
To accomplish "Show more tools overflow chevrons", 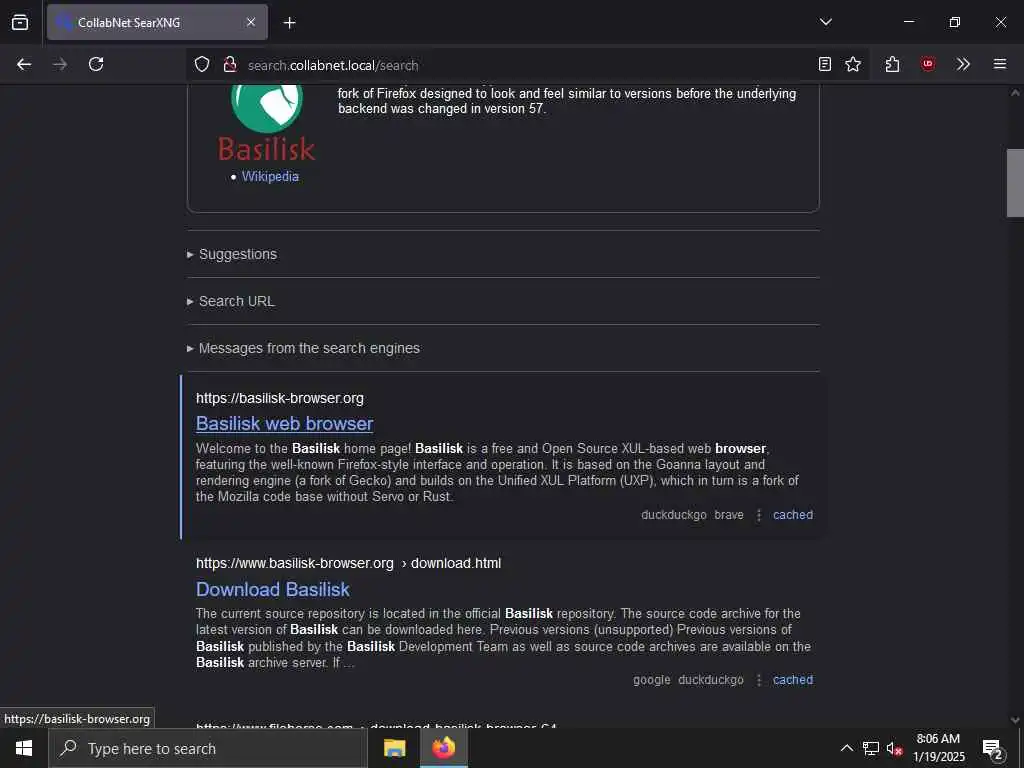I will tap(963, 64).
